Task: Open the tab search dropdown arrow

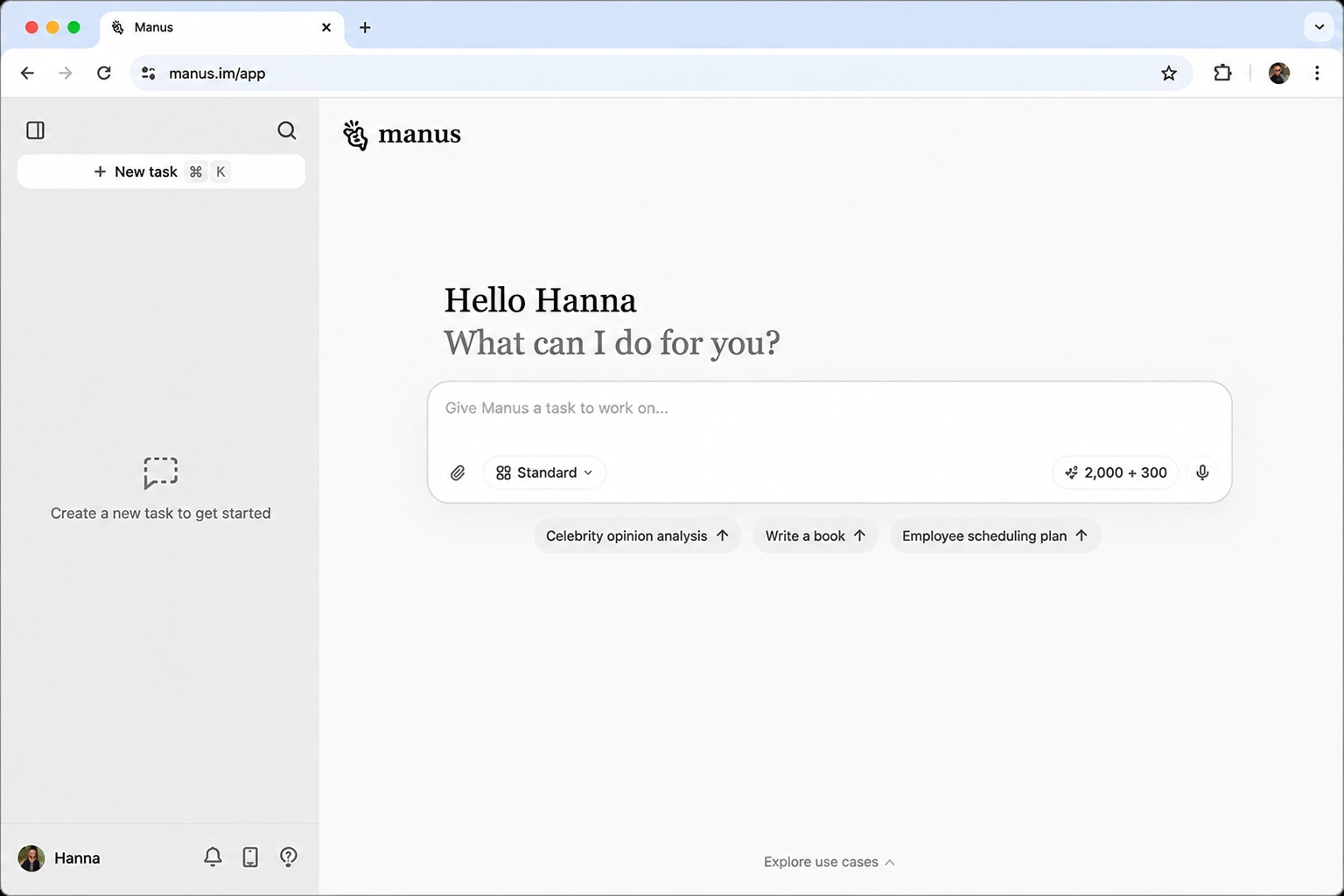Action: [x=1319, y=27]
